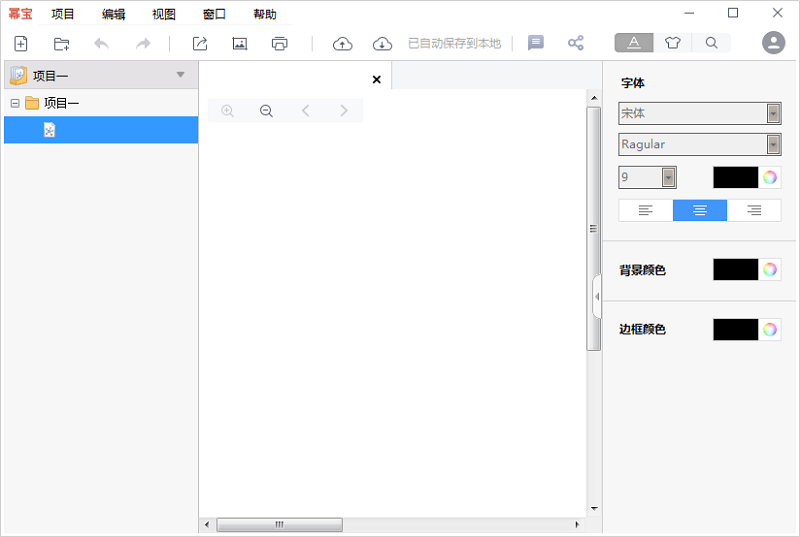The height and width of the screenshot is (537, 800).
Task: Open the 帮助 menu
Action: tap(265, 14)
